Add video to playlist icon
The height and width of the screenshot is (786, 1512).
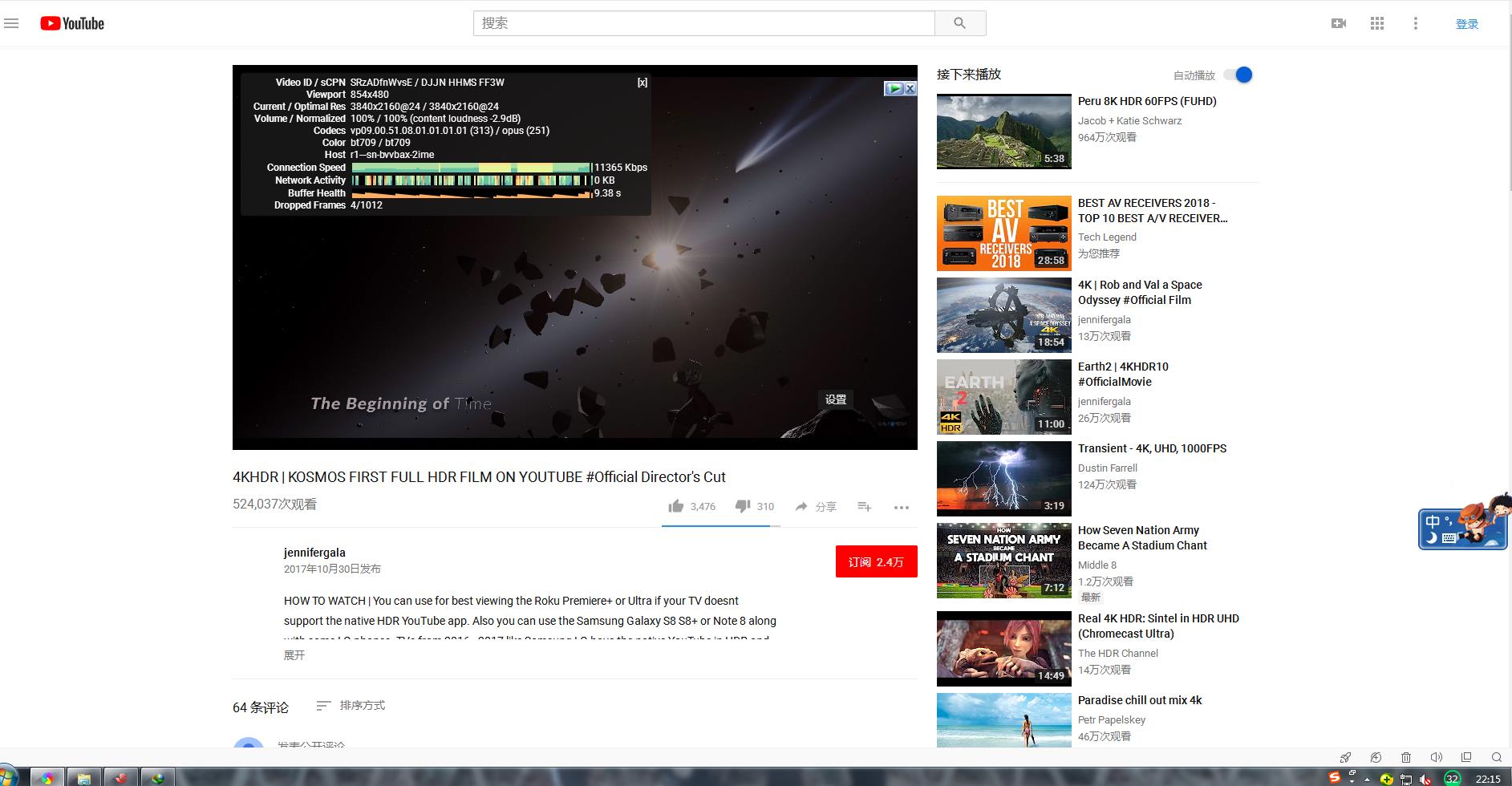[x=864, y=506]
